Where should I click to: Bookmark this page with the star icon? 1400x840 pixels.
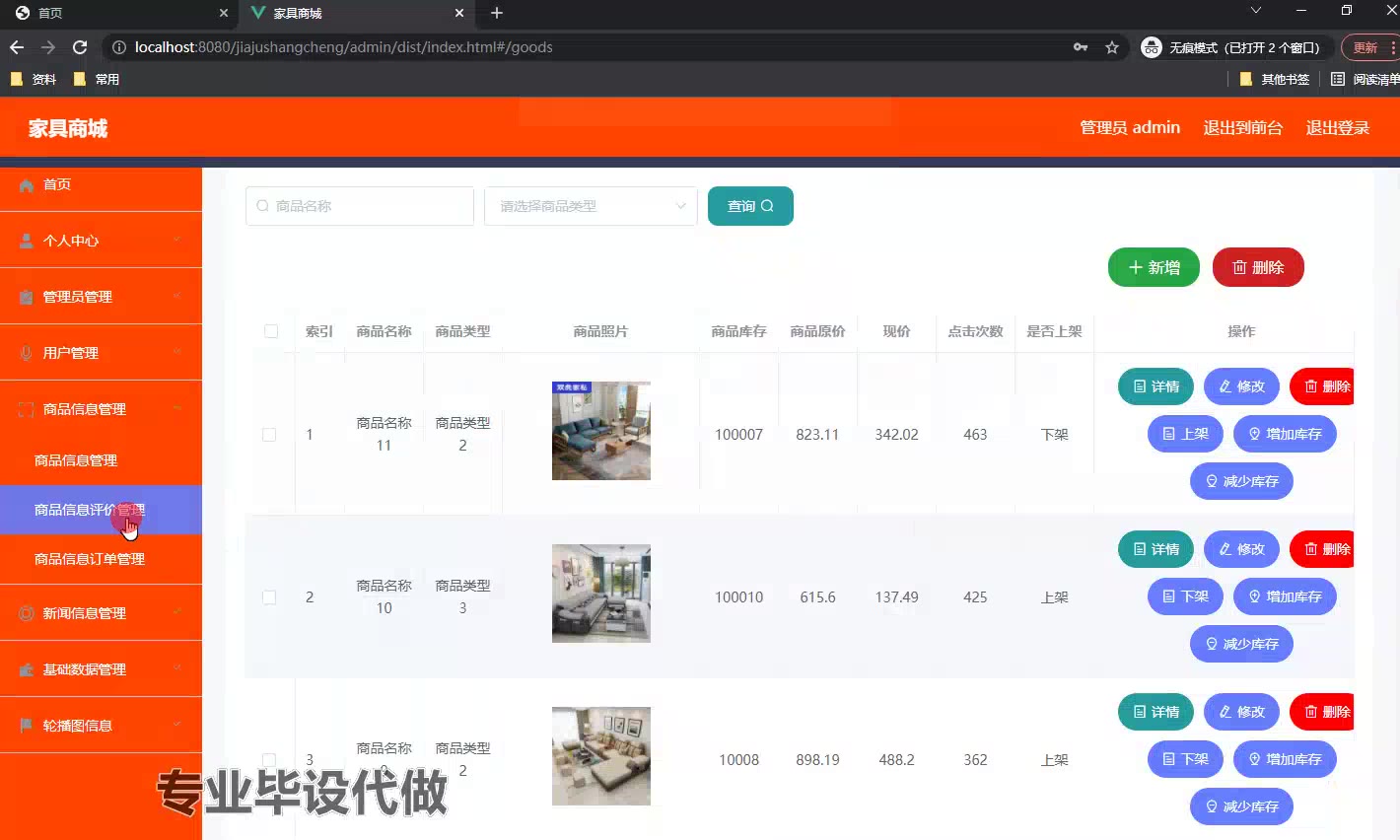tap(1112, 47)
